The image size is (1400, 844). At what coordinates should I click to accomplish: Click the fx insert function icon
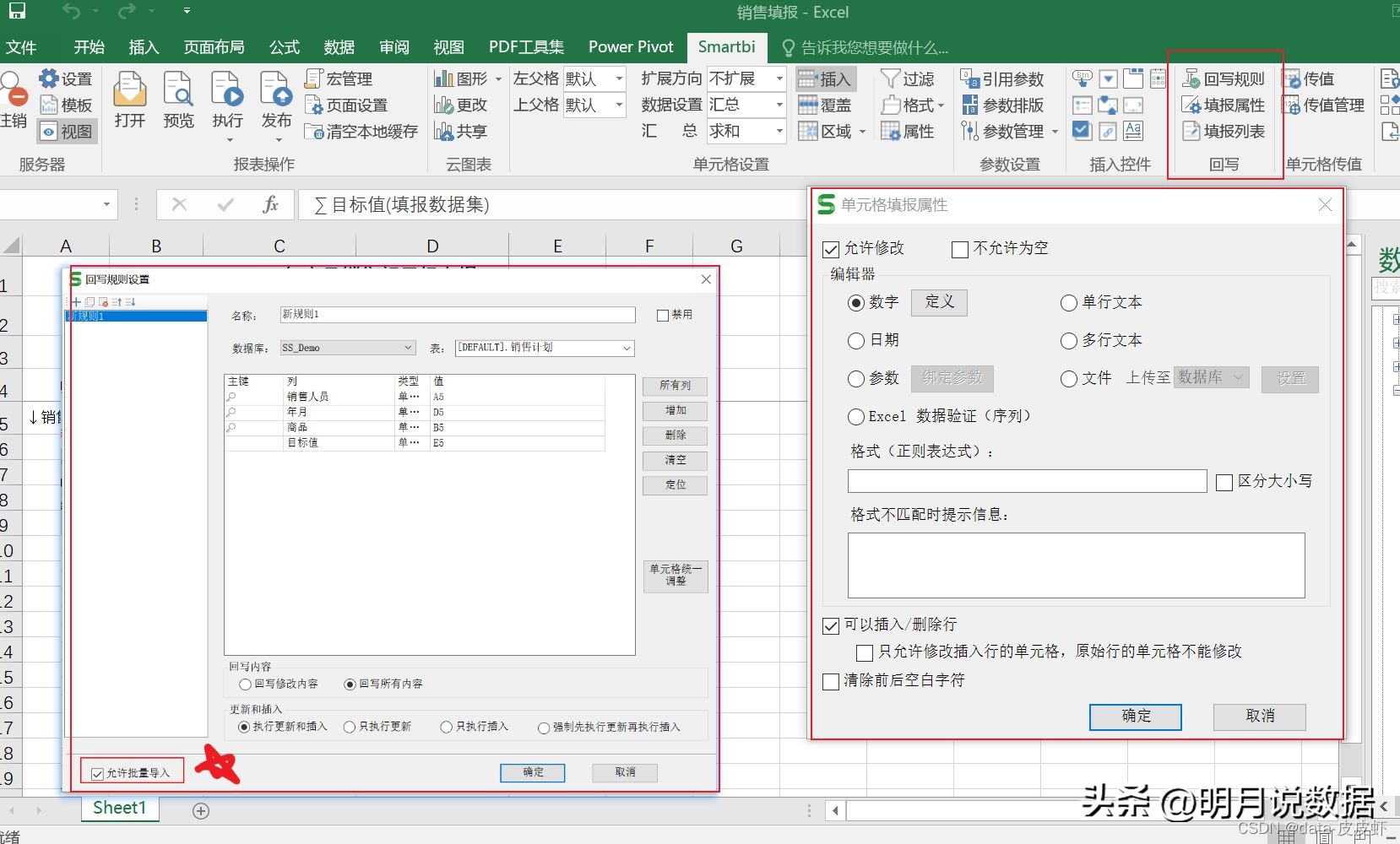(270, 204)
